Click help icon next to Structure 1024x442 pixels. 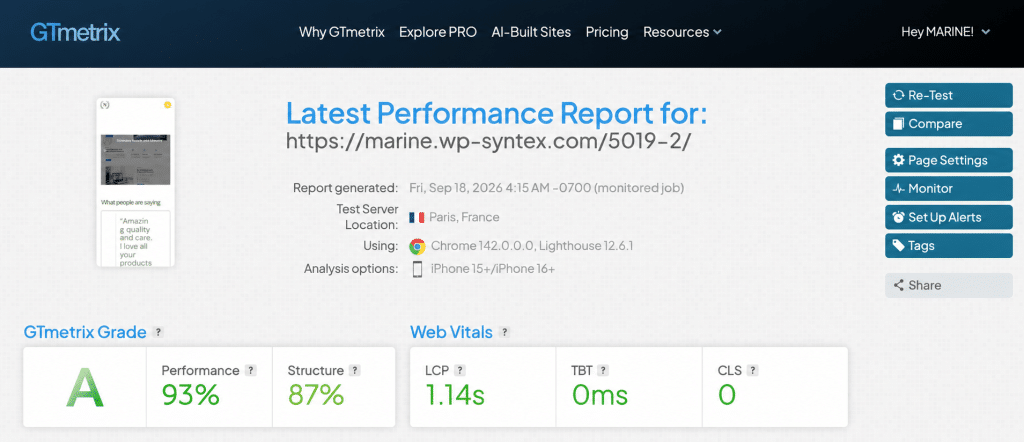pyautogui.click(x=355, y=370)
